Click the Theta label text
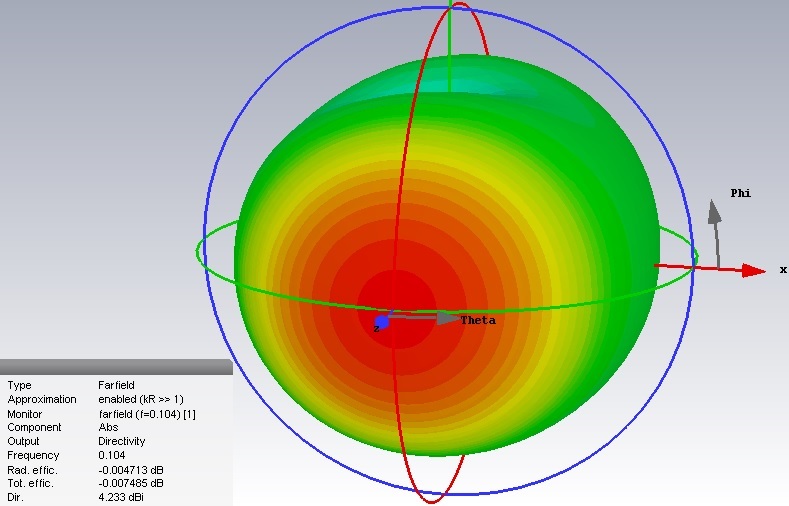This screenshot has width=789, height=506. pos(477,321)
